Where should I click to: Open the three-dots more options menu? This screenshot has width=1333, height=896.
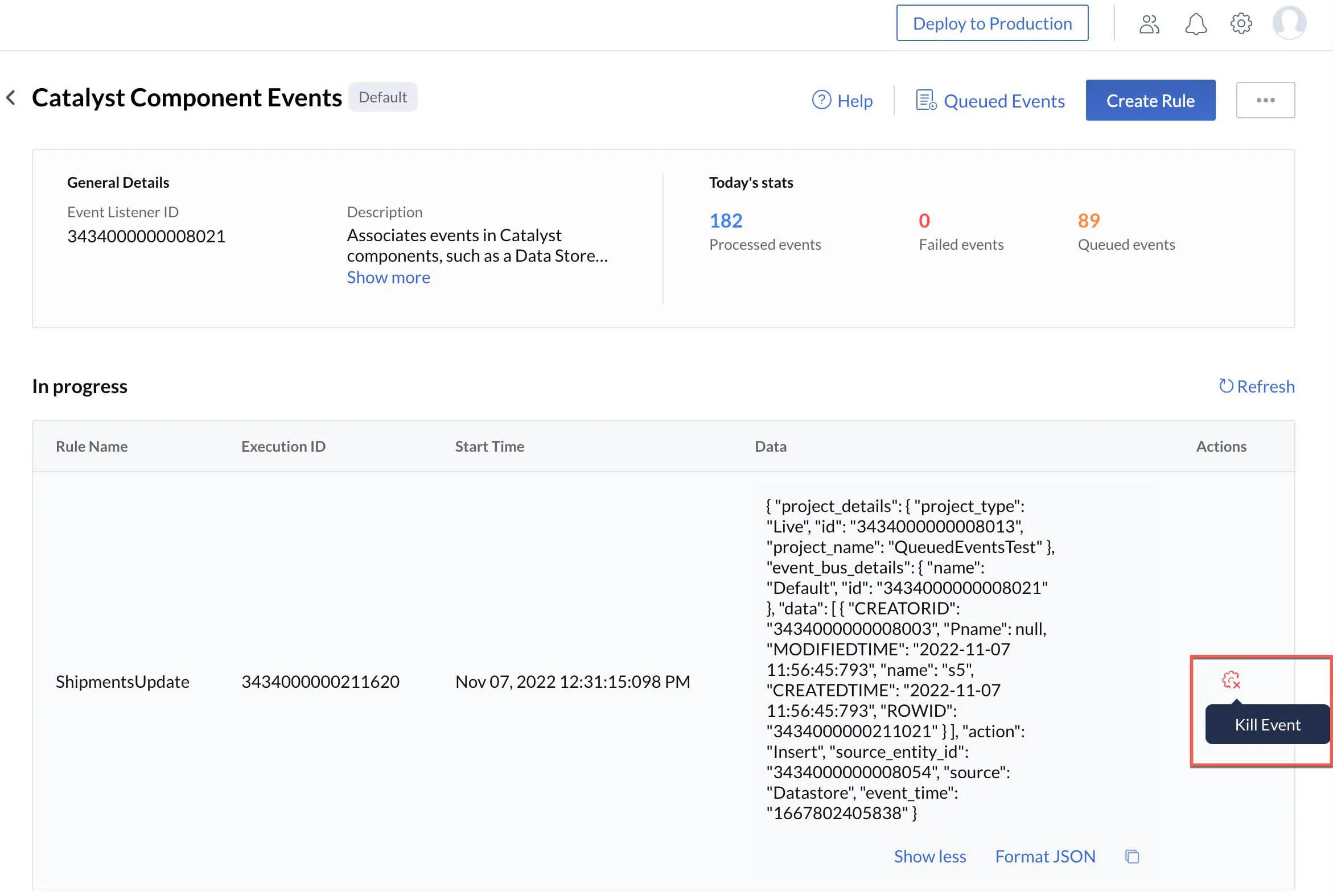coord(1265,100)
